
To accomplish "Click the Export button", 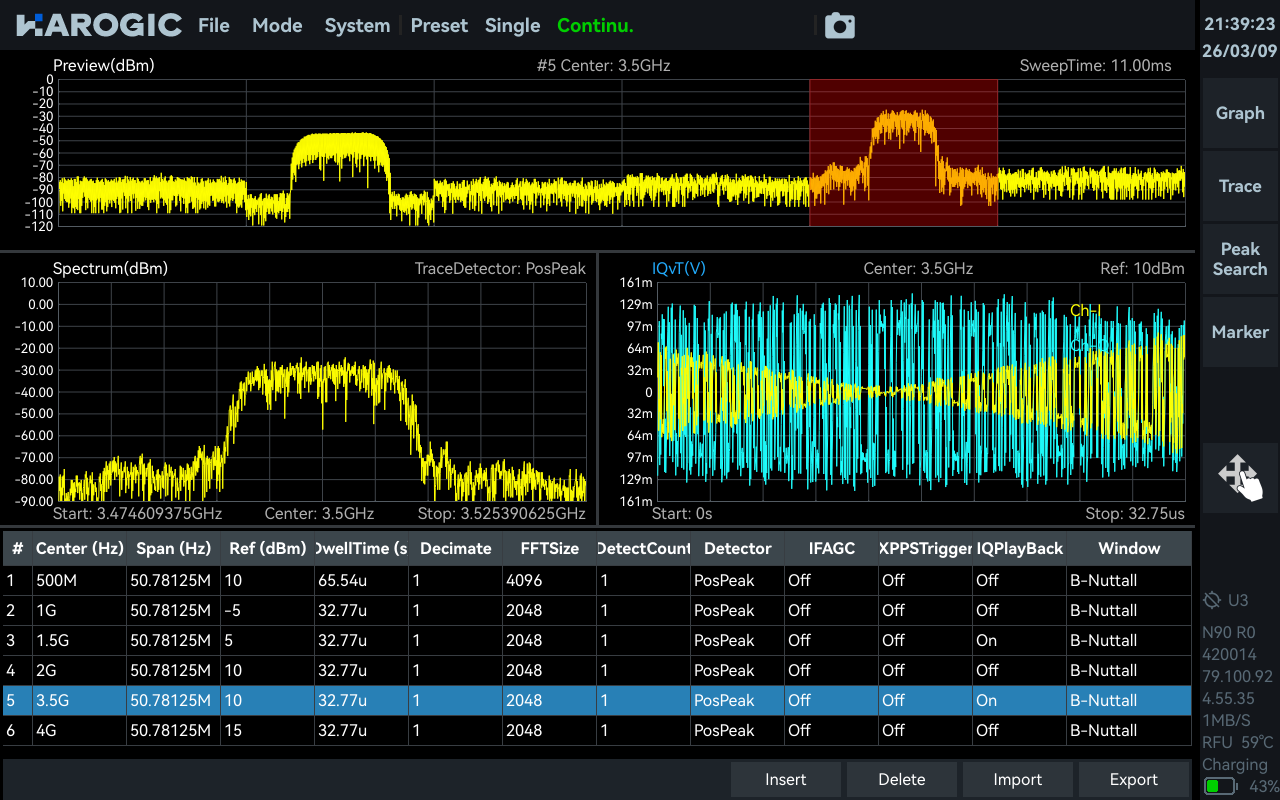I will pos(1134,779).
